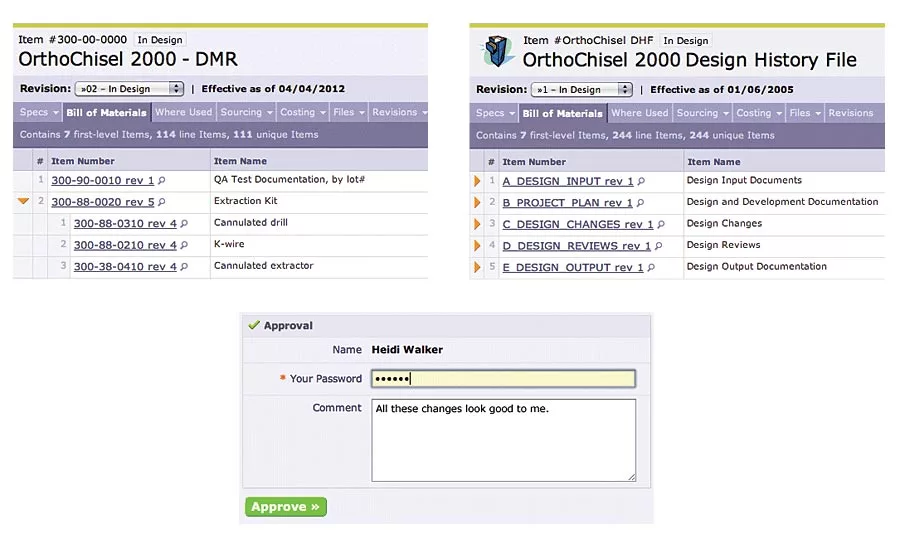The width and height of the screenshot is (900, 550).
Task: Open Where Used tab in DHF panel
Action: click(x=639, y=113)
